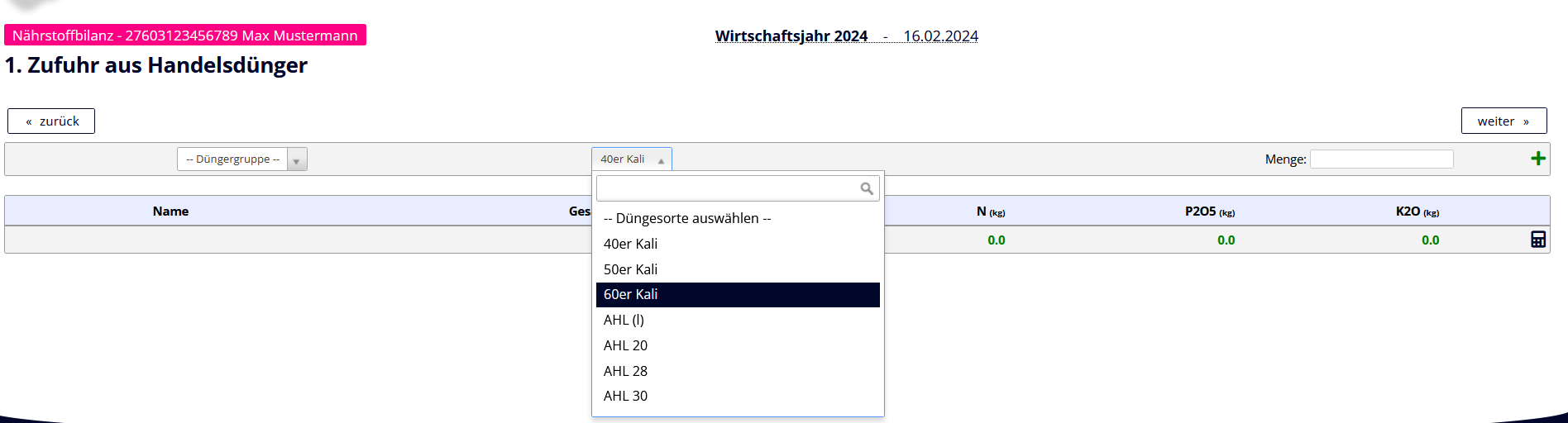1568x423 pixels.
Task: Click the Düngergruppe dropdown arrow
Action: point(297,159)
